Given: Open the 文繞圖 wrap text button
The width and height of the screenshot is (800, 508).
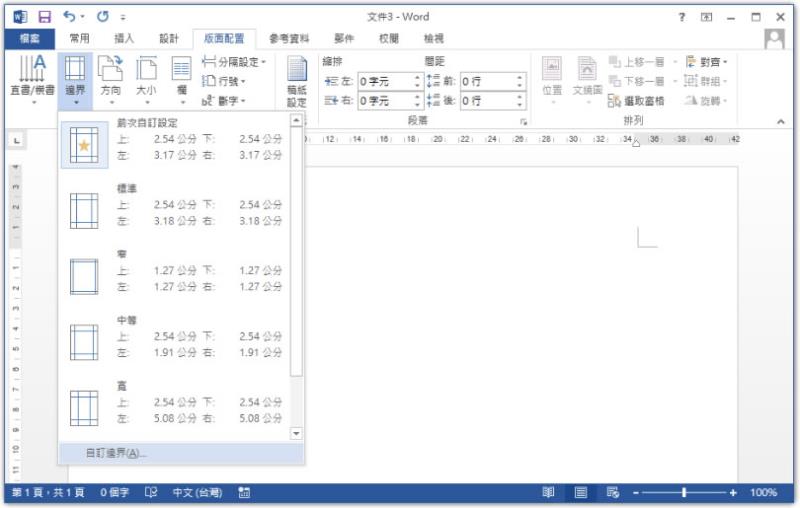Looking at the screenshot, I should 587,81.
